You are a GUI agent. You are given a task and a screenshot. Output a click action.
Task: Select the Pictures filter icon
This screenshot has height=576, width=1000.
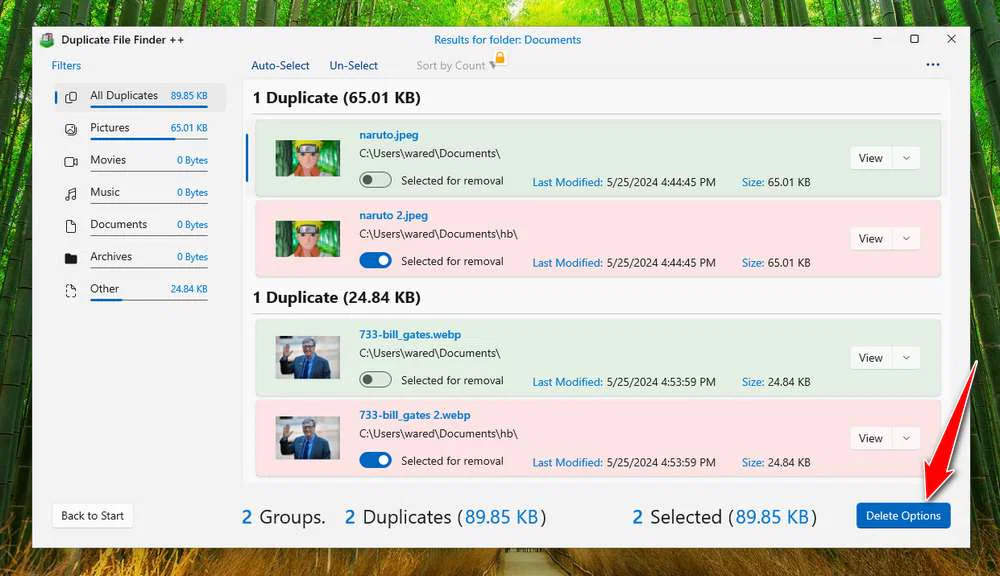click(x=69, y=128)
